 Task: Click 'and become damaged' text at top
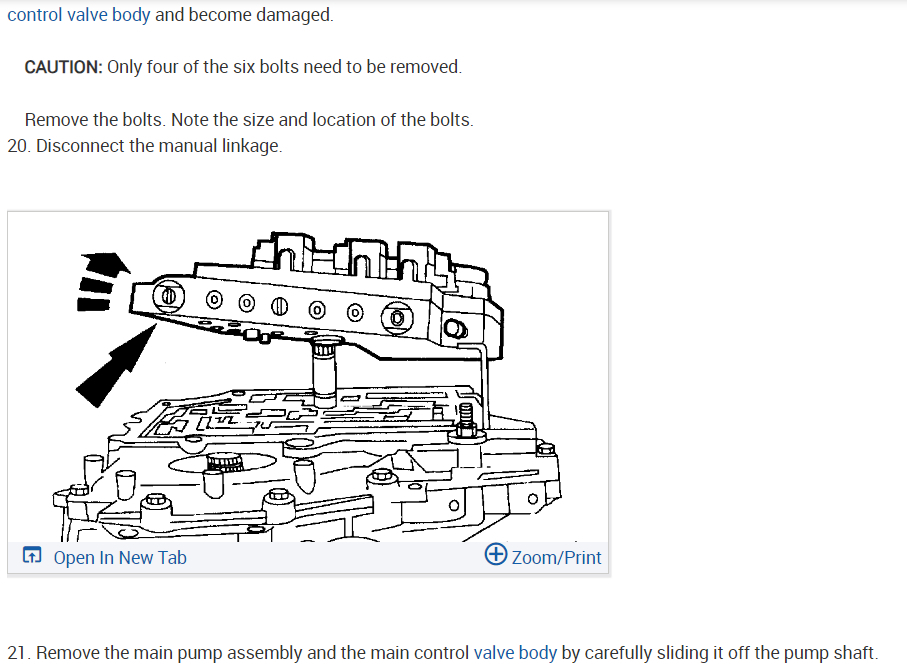pos(244,14)
